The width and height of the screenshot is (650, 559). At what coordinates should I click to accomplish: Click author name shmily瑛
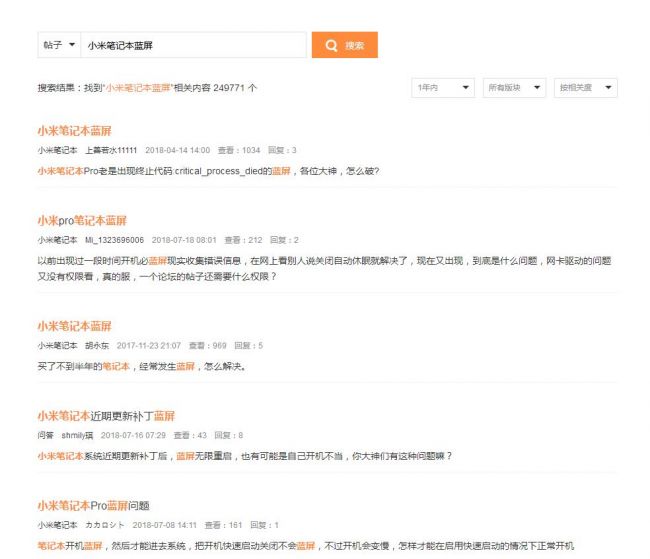tap(77, 435)
